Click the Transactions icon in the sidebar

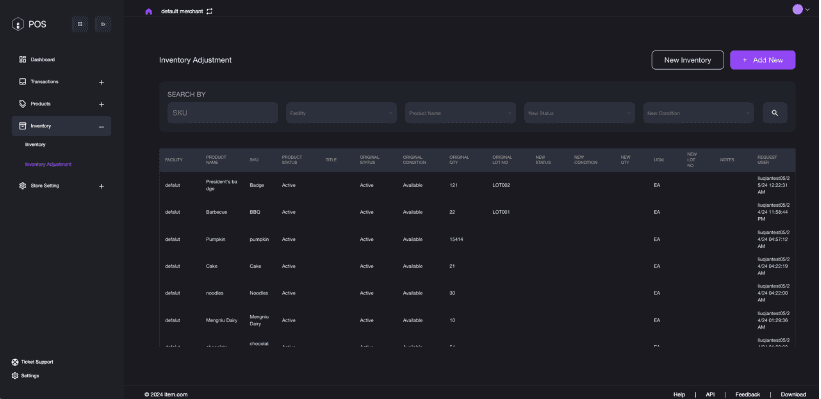click(x=23, y=82)
